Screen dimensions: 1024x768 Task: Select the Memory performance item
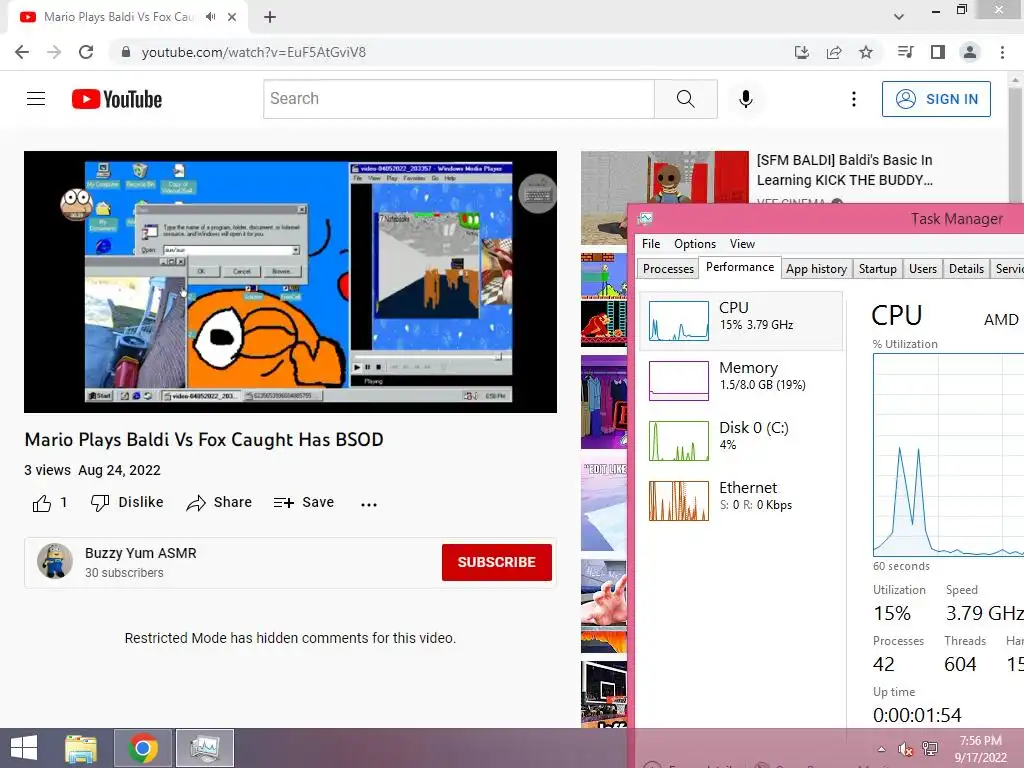coord(741,381)
